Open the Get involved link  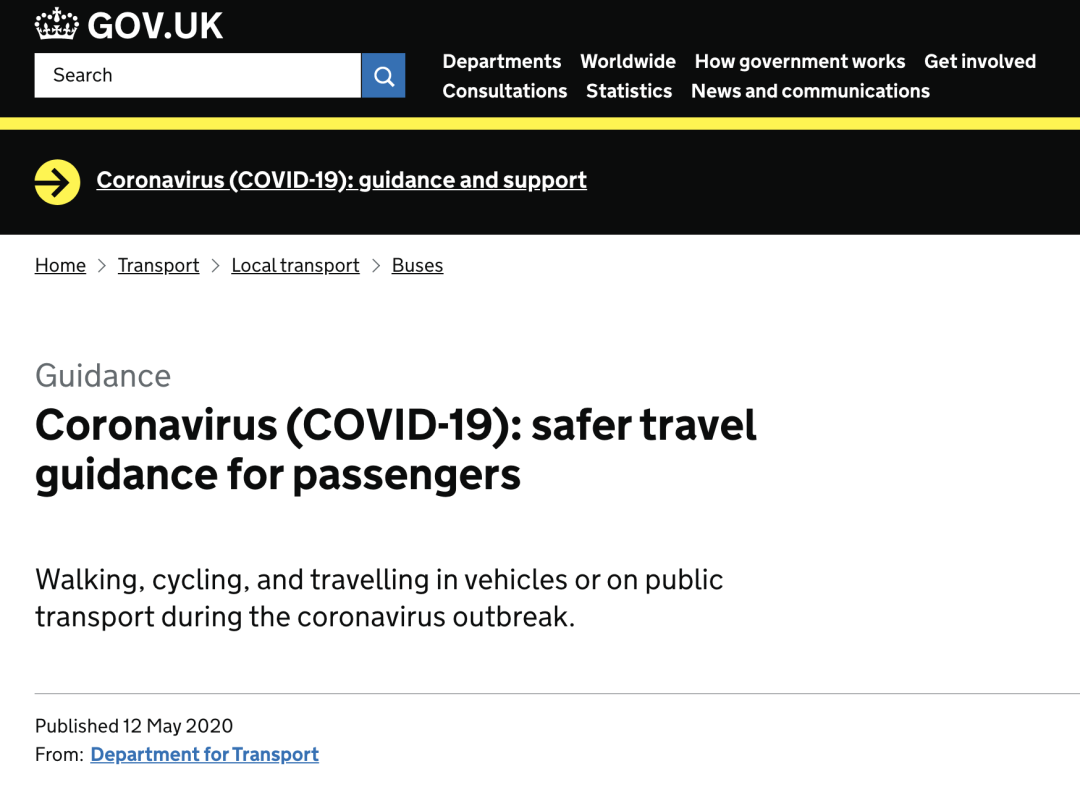(x=979, y=62)
